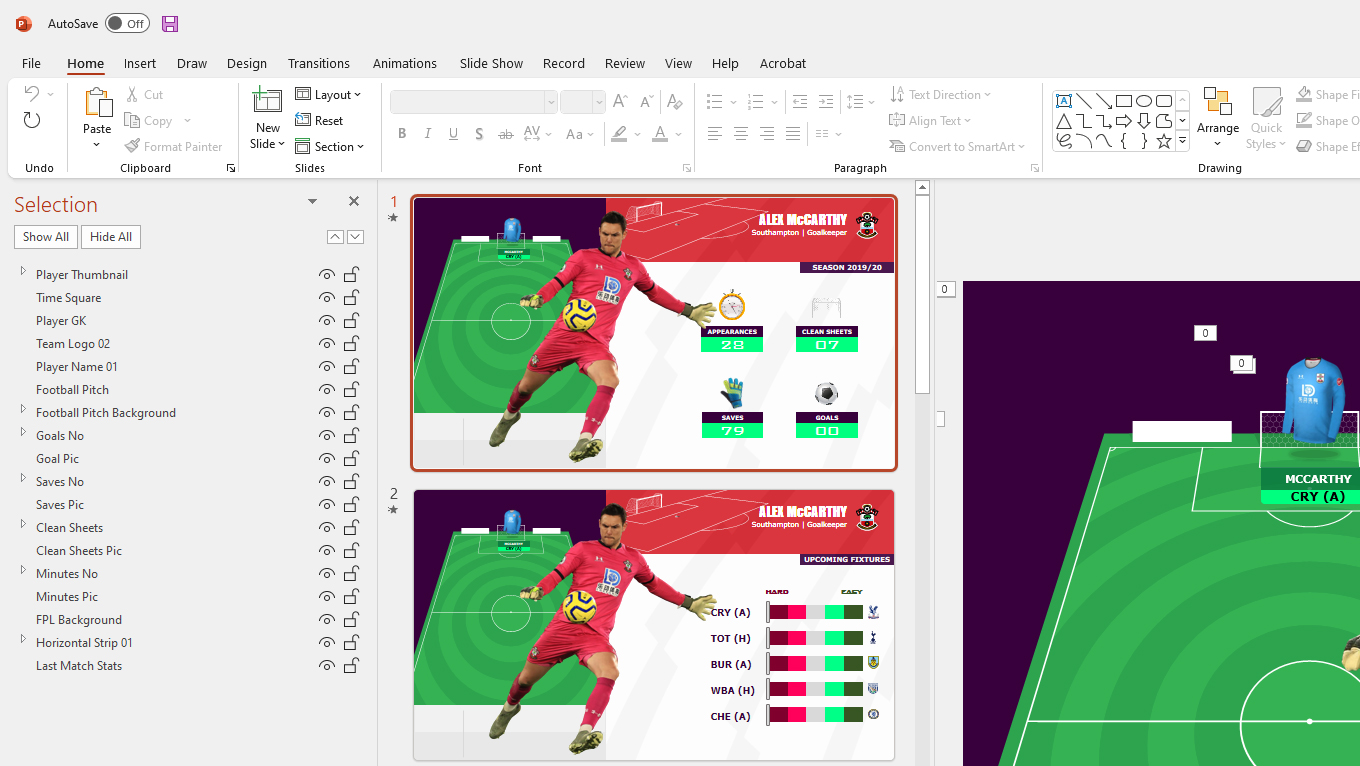
Task: Select the Bold formatting icon
Action: [402, 133]
